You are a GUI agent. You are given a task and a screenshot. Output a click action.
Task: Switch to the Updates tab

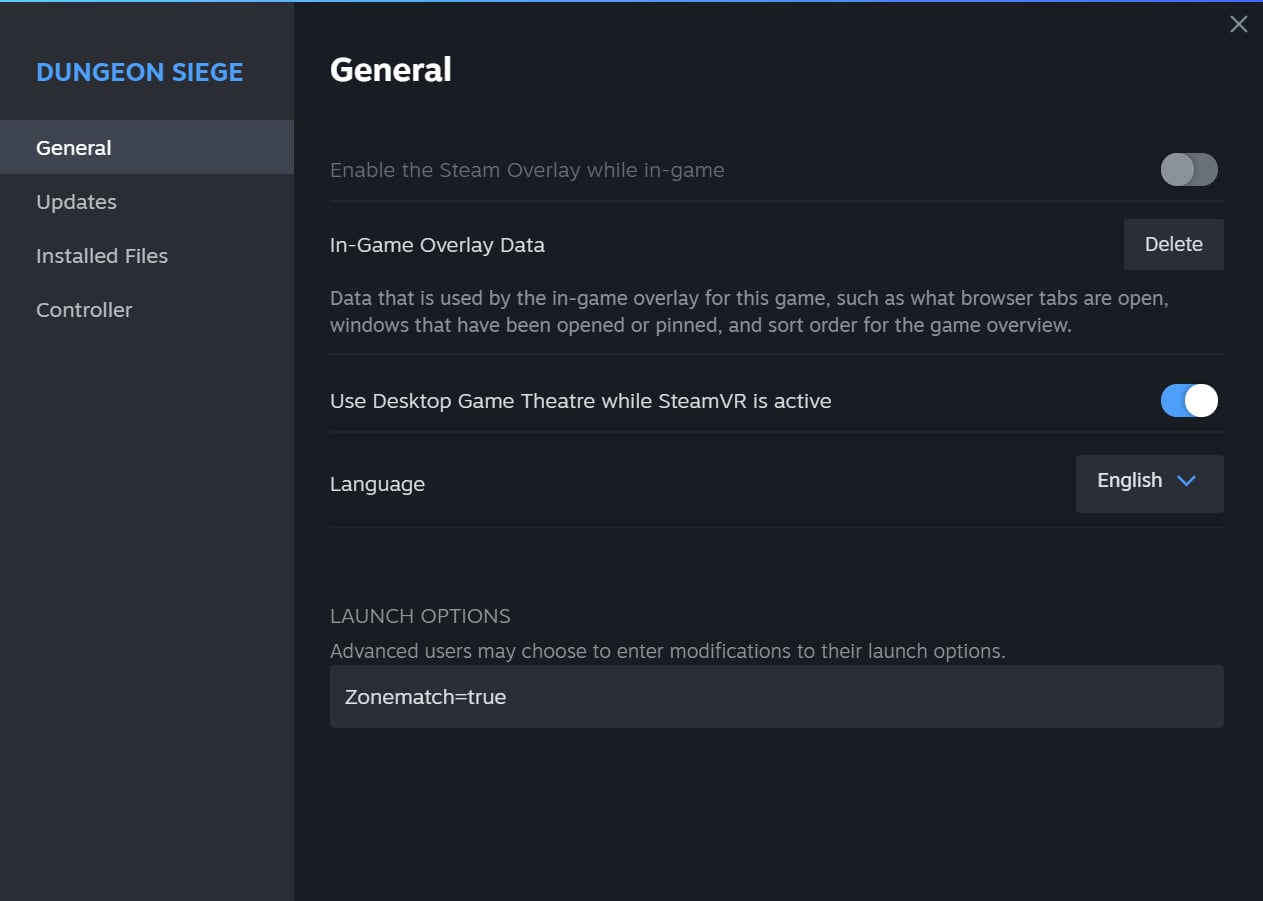tap(76, 202)
